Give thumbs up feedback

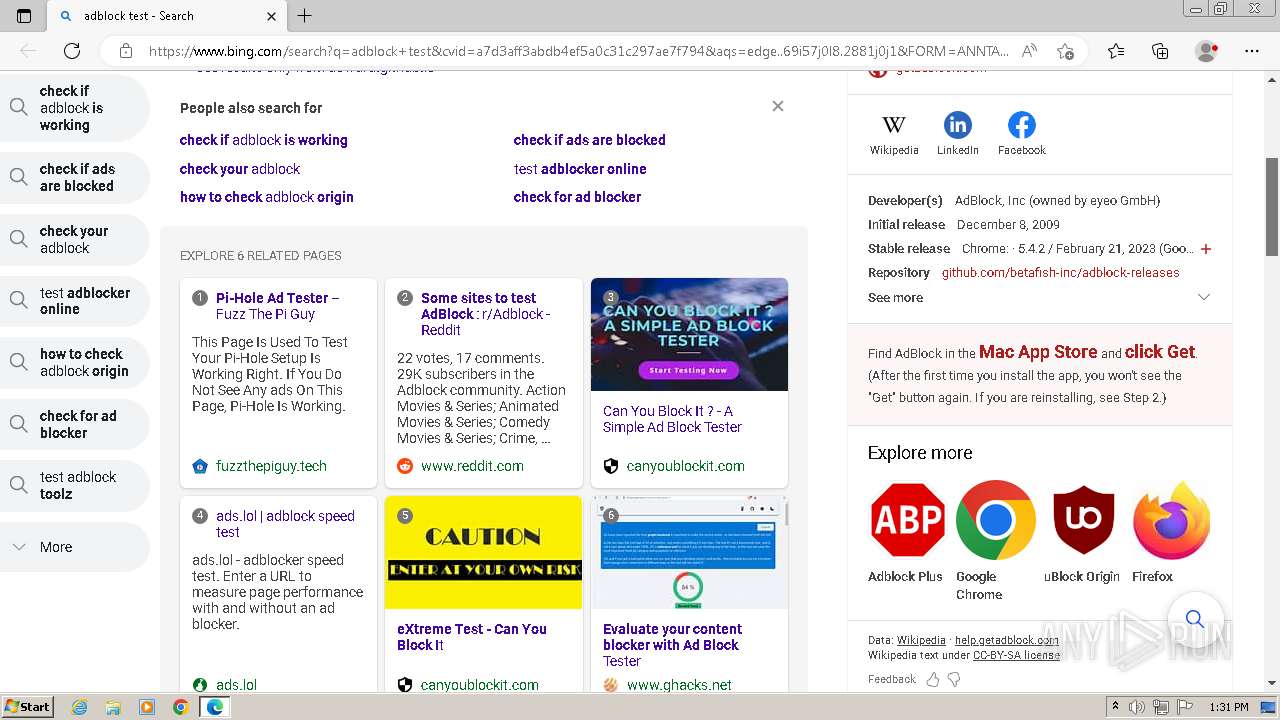932,679
